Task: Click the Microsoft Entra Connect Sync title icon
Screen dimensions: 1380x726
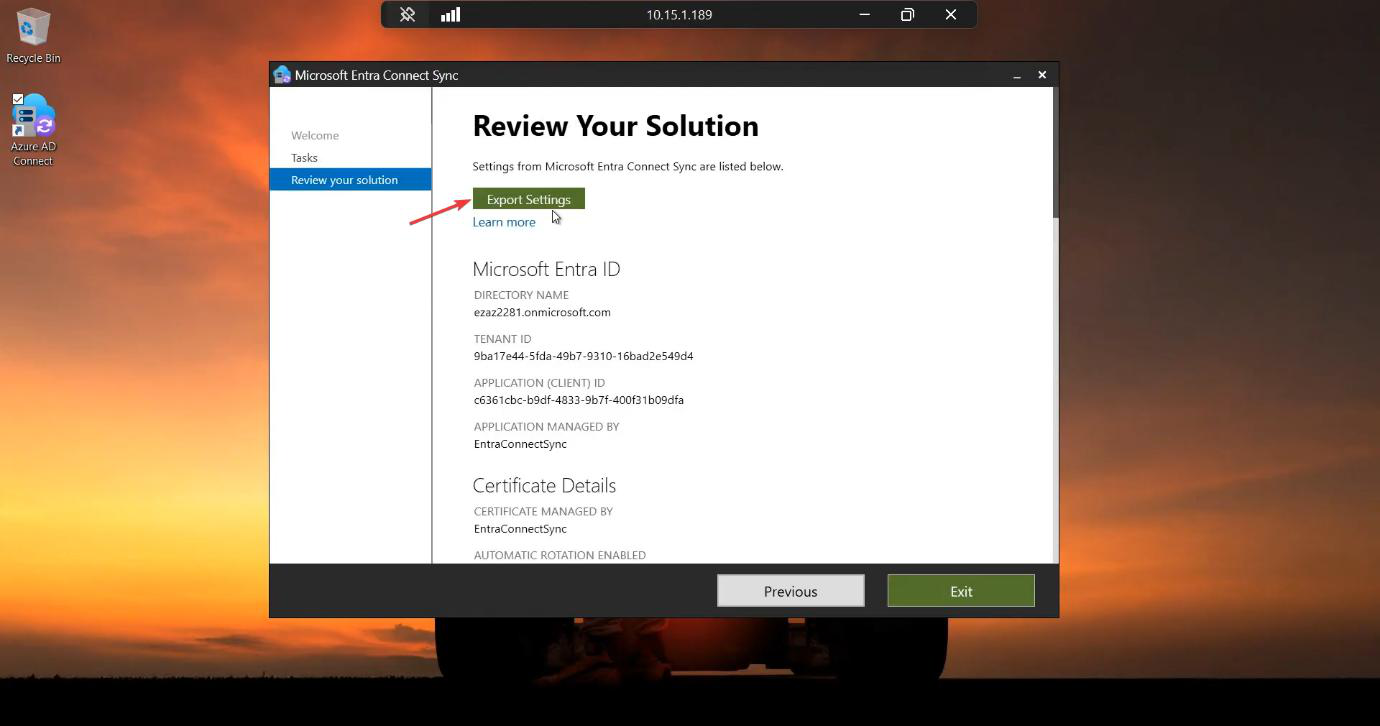Action: pyautogui.click(x=282, y=75)
